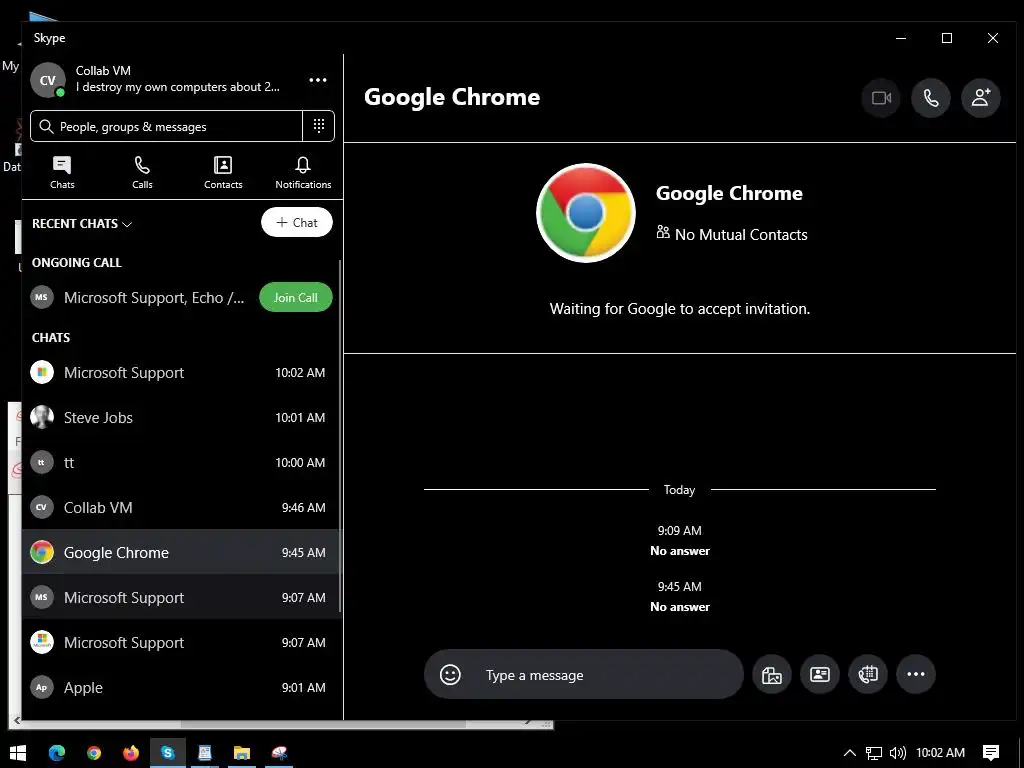Open the Notifications tab
The image size is (1024, 768).
[x=303, y=172]
